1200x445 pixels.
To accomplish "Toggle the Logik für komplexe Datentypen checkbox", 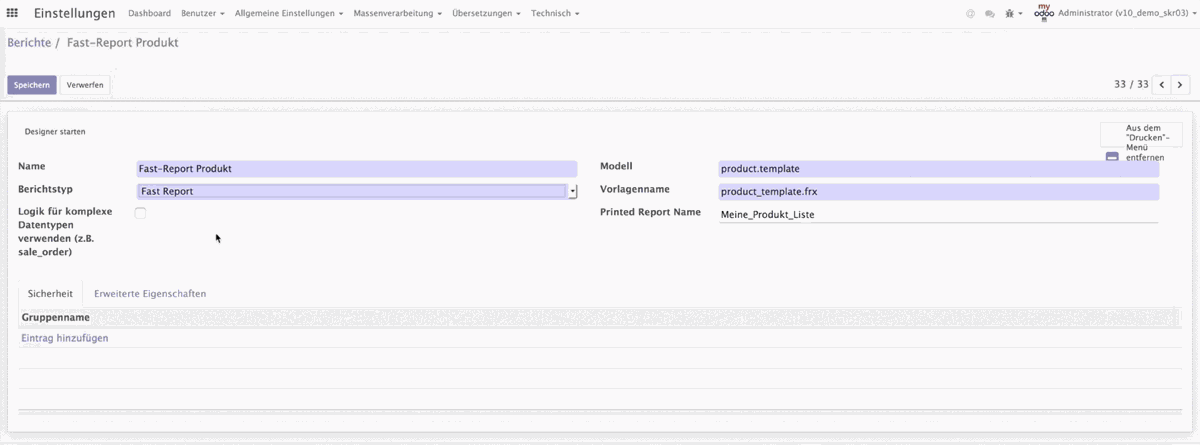I will (140, 213).
